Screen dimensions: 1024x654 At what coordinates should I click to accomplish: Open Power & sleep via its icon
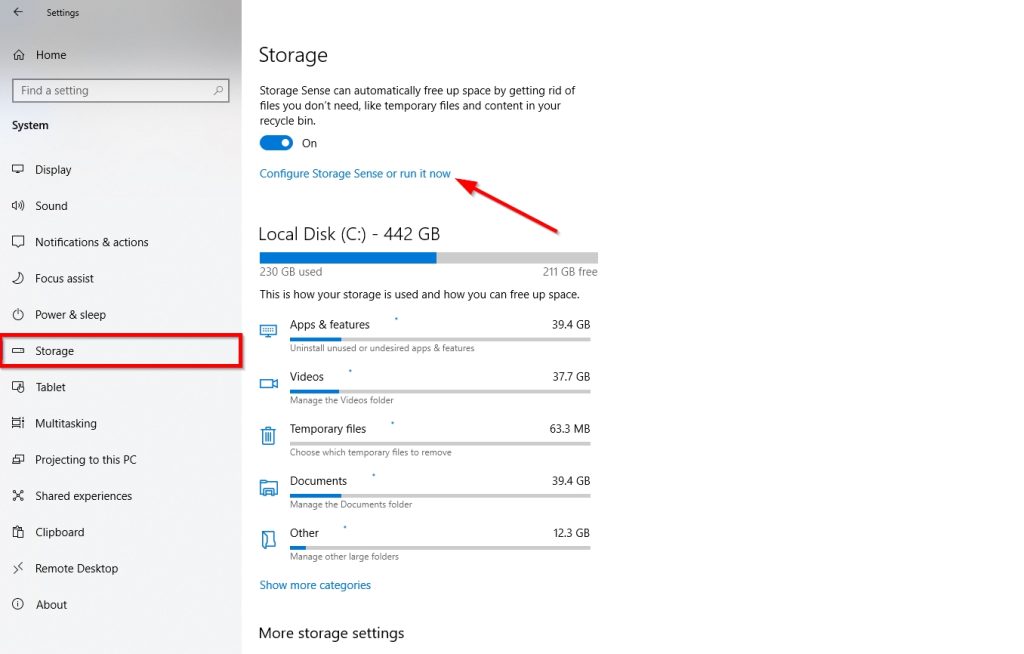(x=20, y=315)
